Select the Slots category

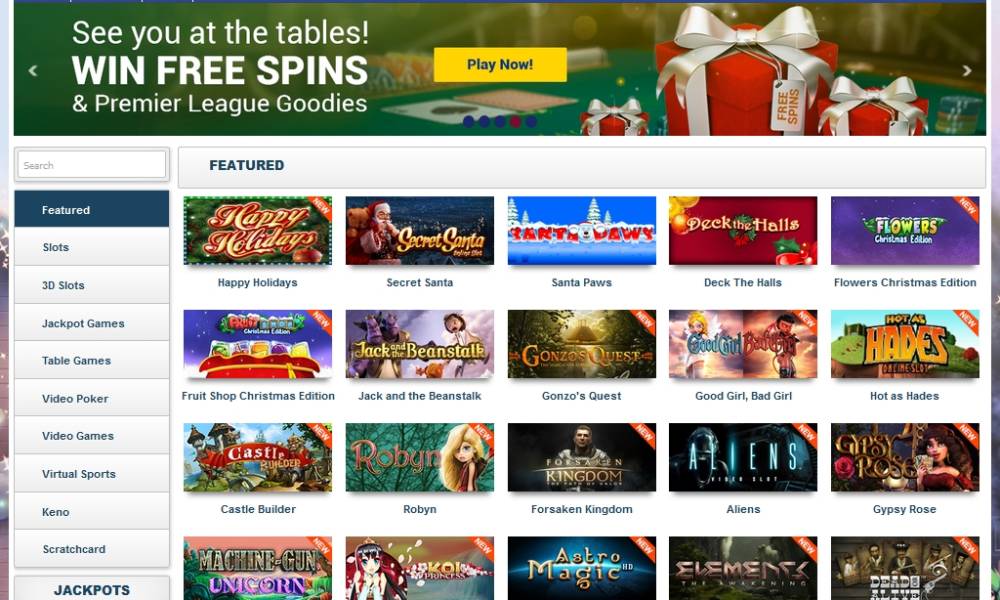coord(92,247)
